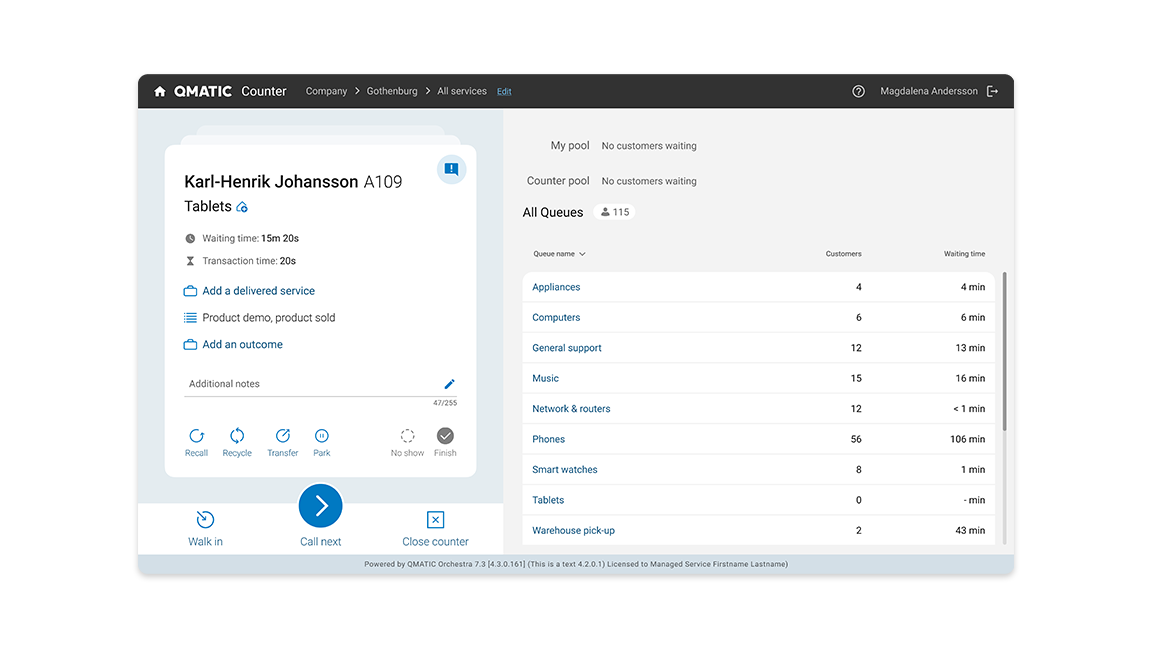Add a delivered service link

click(x=259, y=291)
